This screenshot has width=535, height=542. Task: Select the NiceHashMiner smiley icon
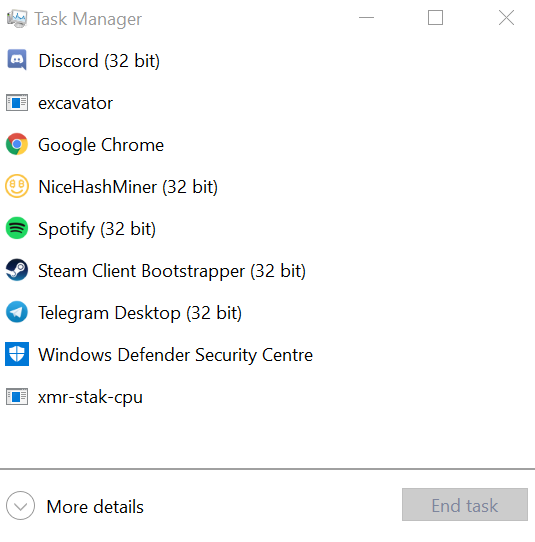click(17, 186)
